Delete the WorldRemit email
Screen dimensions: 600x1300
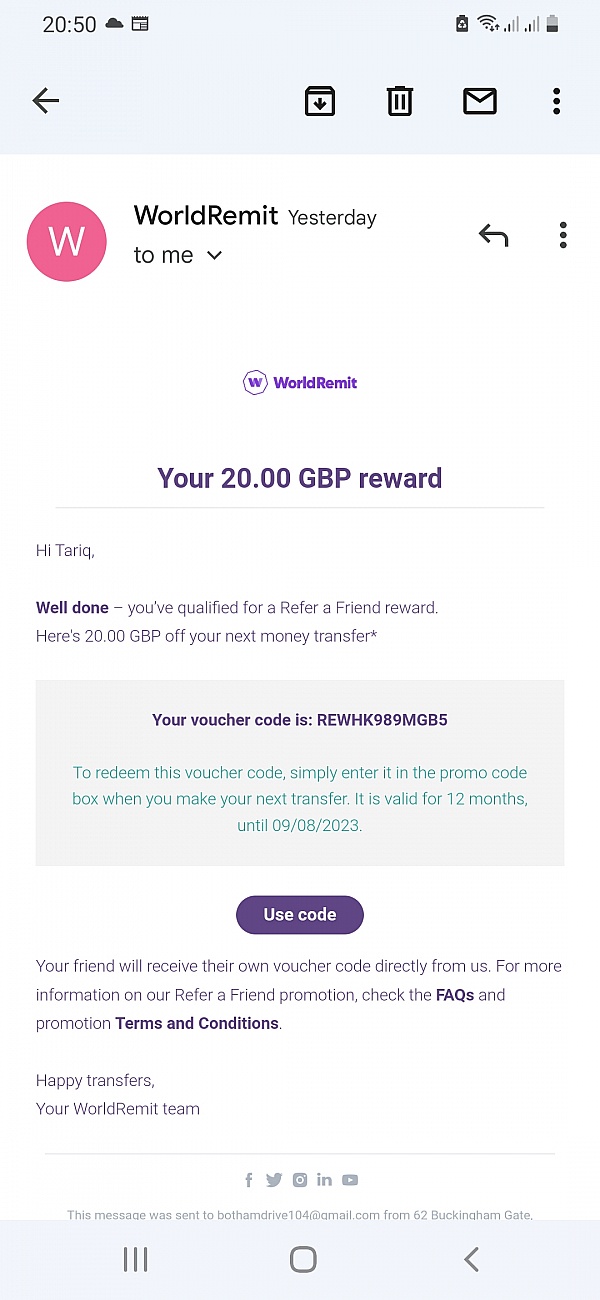(399, 100)
